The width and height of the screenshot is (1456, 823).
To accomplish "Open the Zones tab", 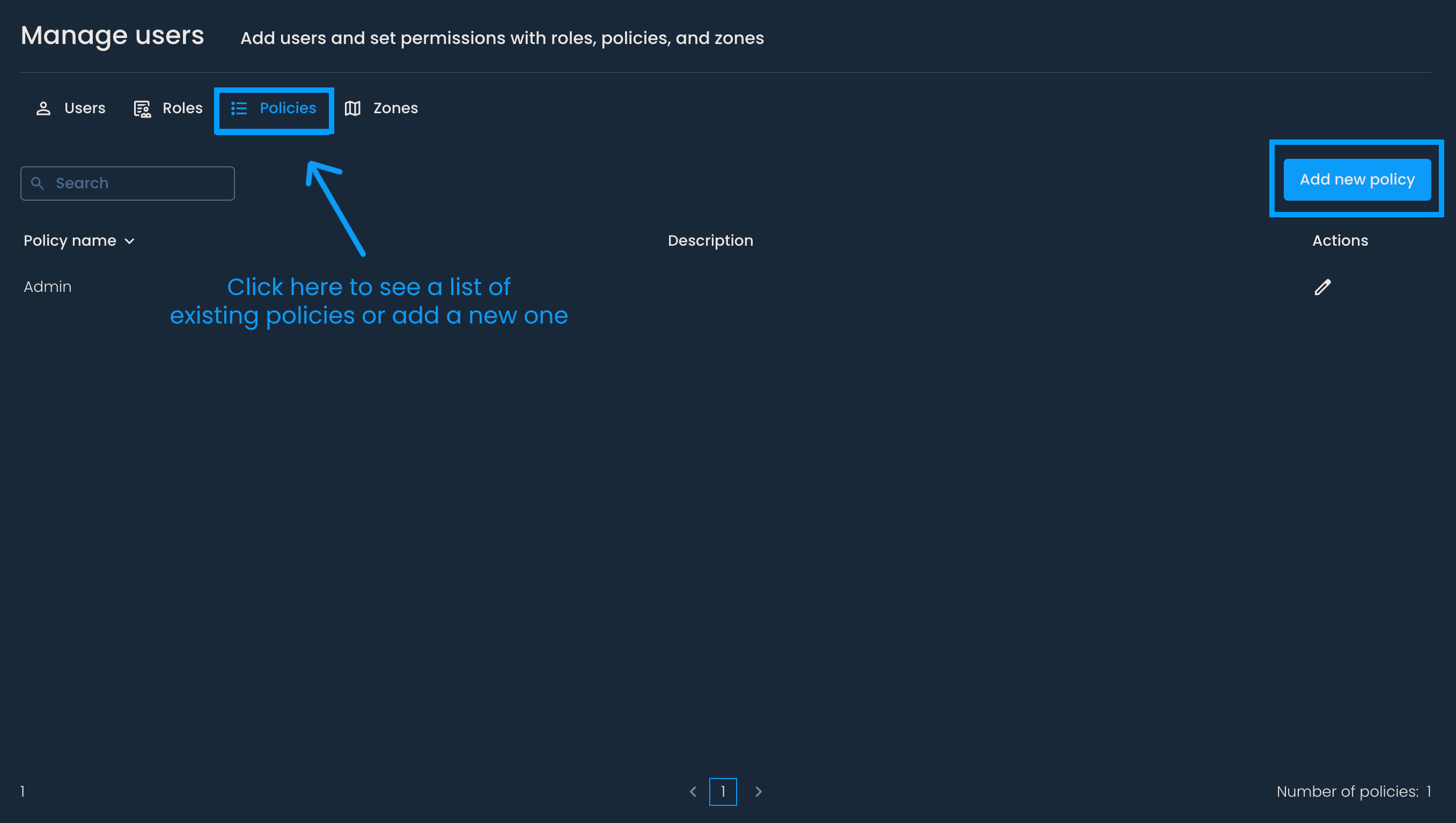I will point(395,108).
